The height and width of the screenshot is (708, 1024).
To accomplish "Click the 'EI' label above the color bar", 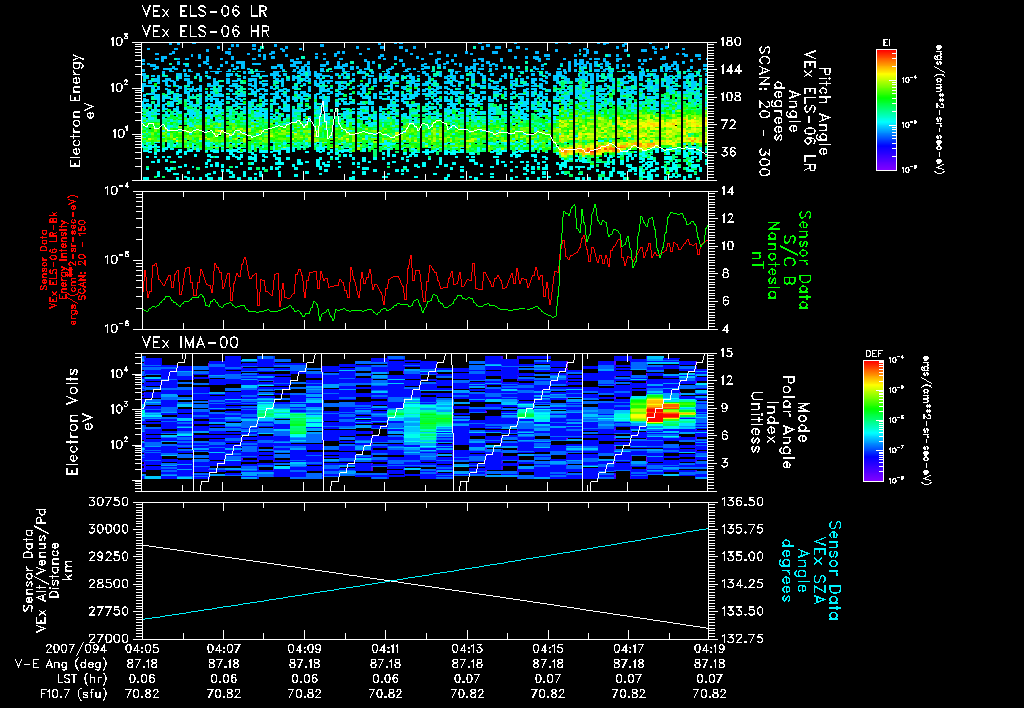I will [x=886, y=43].
